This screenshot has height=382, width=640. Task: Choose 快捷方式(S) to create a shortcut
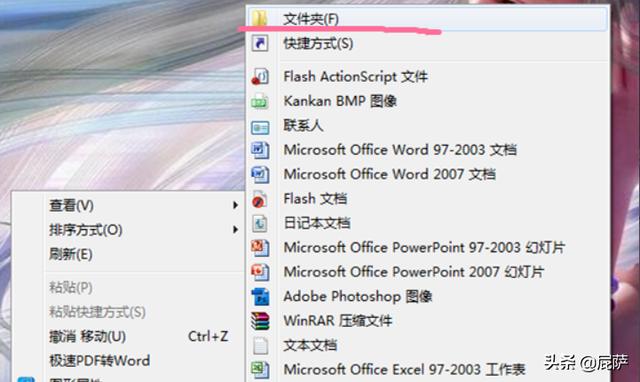coord(427,43)
